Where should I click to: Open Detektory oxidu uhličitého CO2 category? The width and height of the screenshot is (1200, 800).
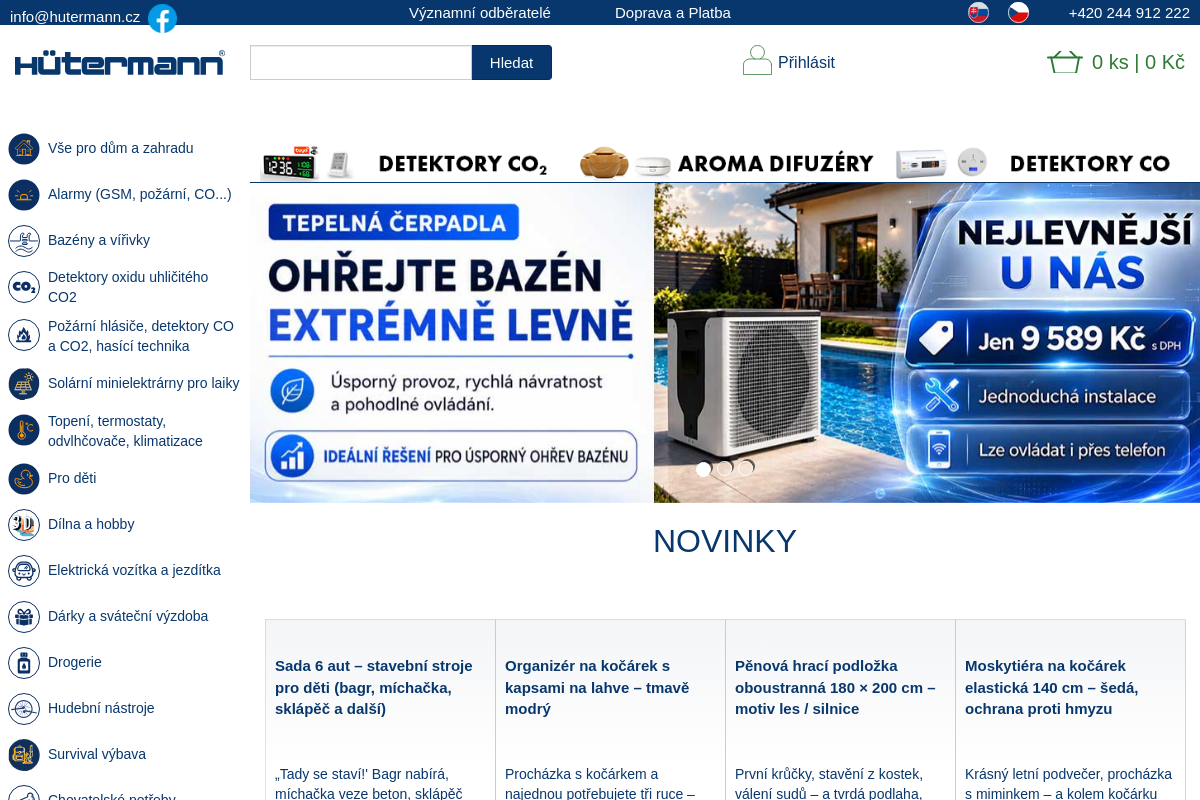[128, 287]
